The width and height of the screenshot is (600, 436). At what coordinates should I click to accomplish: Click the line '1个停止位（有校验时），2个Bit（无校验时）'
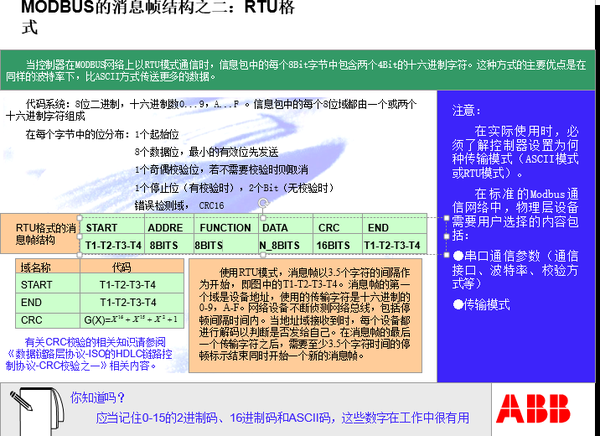235,188
